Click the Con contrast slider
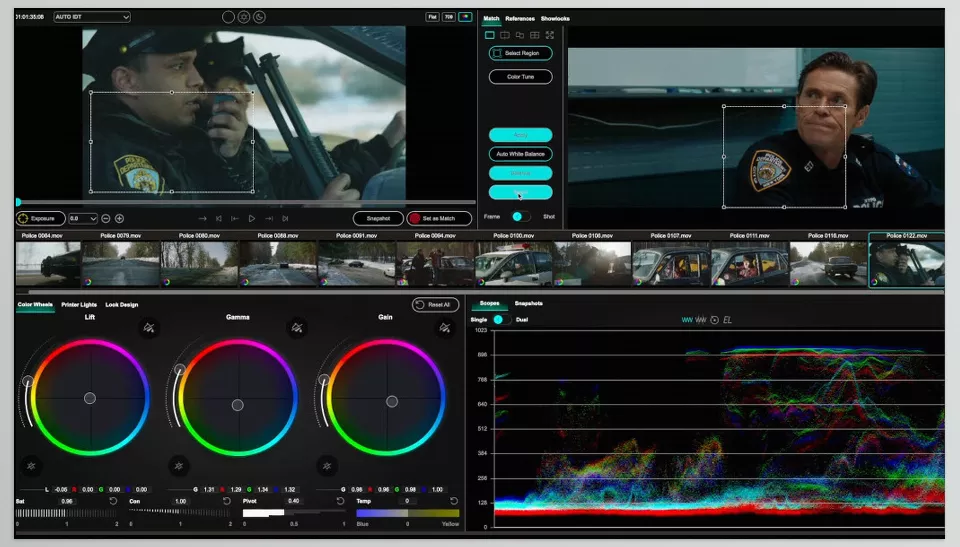This screenshot has width=960, height=547. [x=180, y=513]
